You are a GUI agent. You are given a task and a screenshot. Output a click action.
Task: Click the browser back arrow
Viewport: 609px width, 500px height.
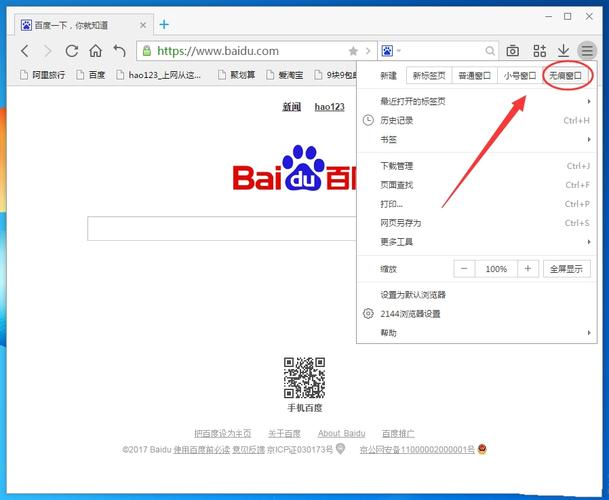coord(24,50)
